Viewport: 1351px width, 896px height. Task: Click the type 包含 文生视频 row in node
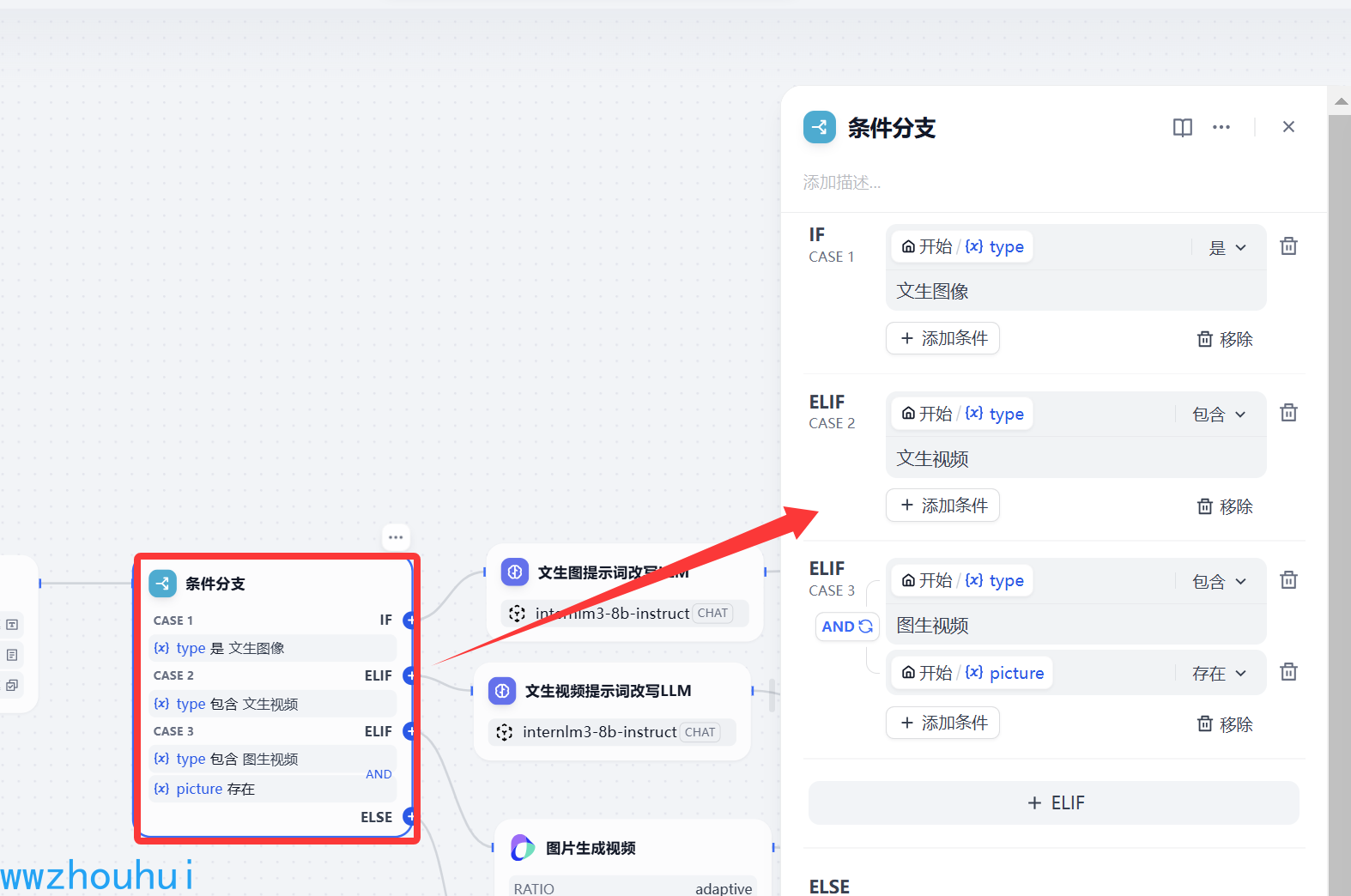pos(273,704)
